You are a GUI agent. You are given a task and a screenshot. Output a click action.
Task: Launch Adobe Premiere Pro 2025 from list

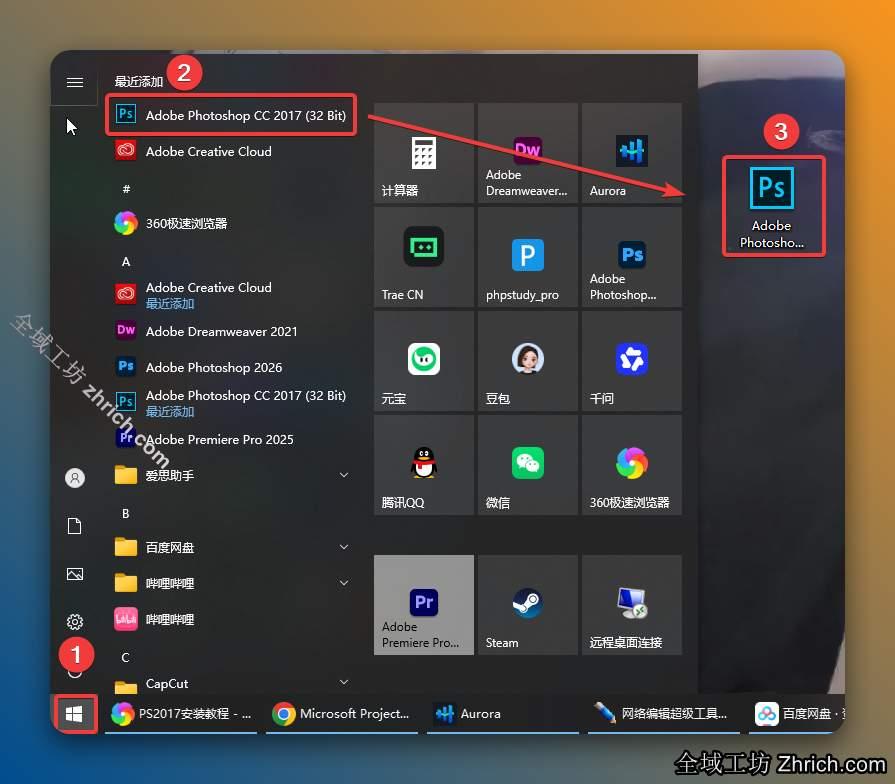coord(231,439)
